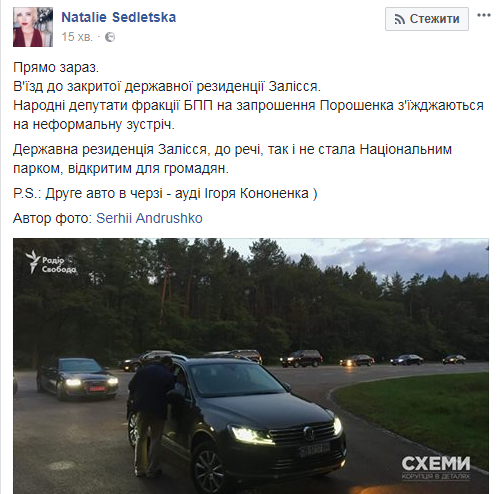Click the Прямо зараз opening text line
The width and height of the screenshot is (497, 494).
(x=56, y=67)
